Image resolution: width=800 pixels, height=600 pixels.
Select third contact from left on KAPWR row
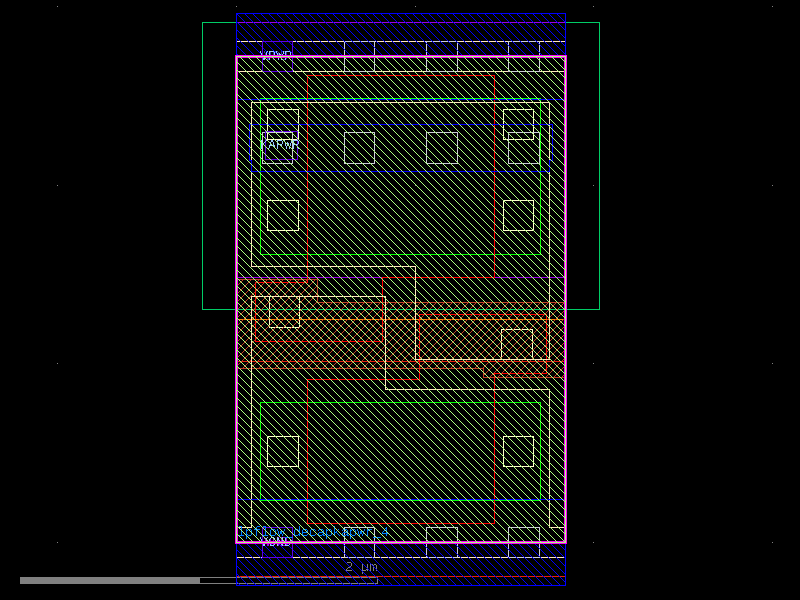442,148
